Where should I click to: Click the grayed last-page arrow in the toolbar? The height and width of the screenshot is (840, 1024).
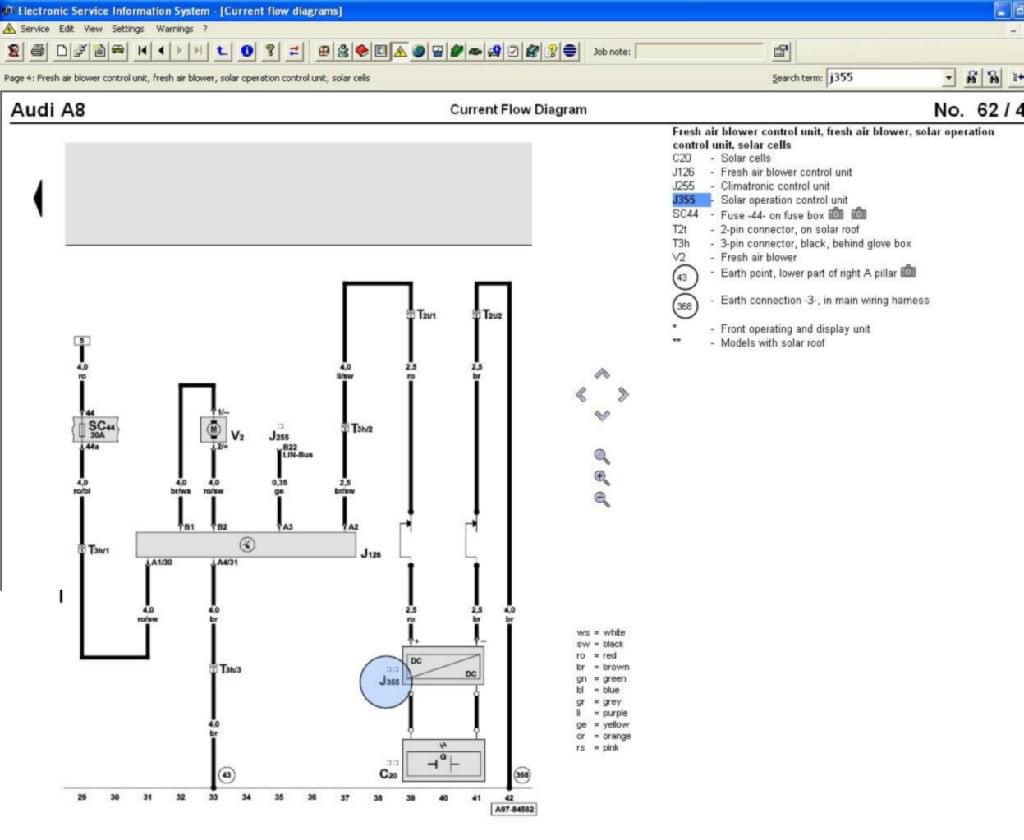199,51
